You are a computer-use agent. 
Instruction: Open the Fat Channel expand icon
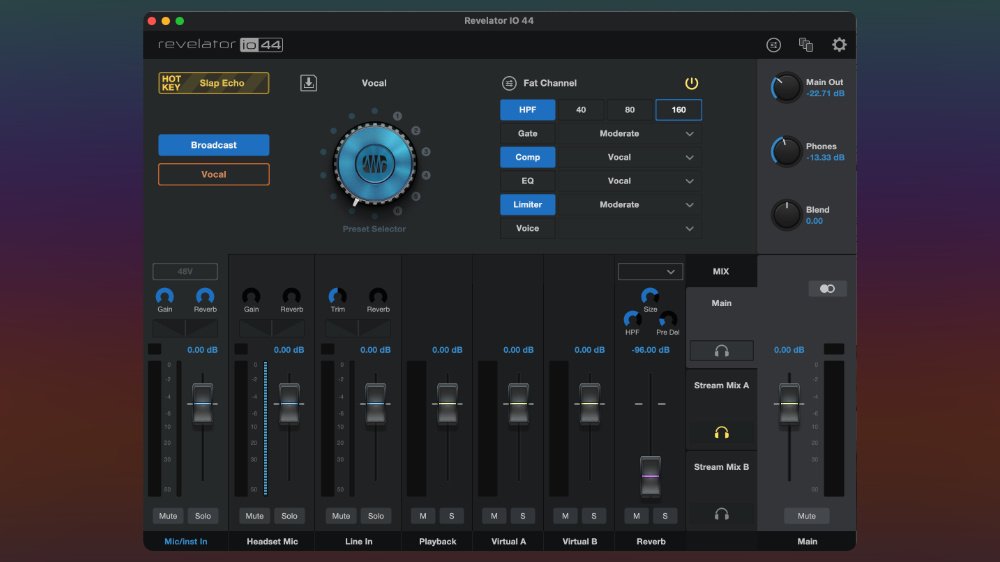pos(508,83)
